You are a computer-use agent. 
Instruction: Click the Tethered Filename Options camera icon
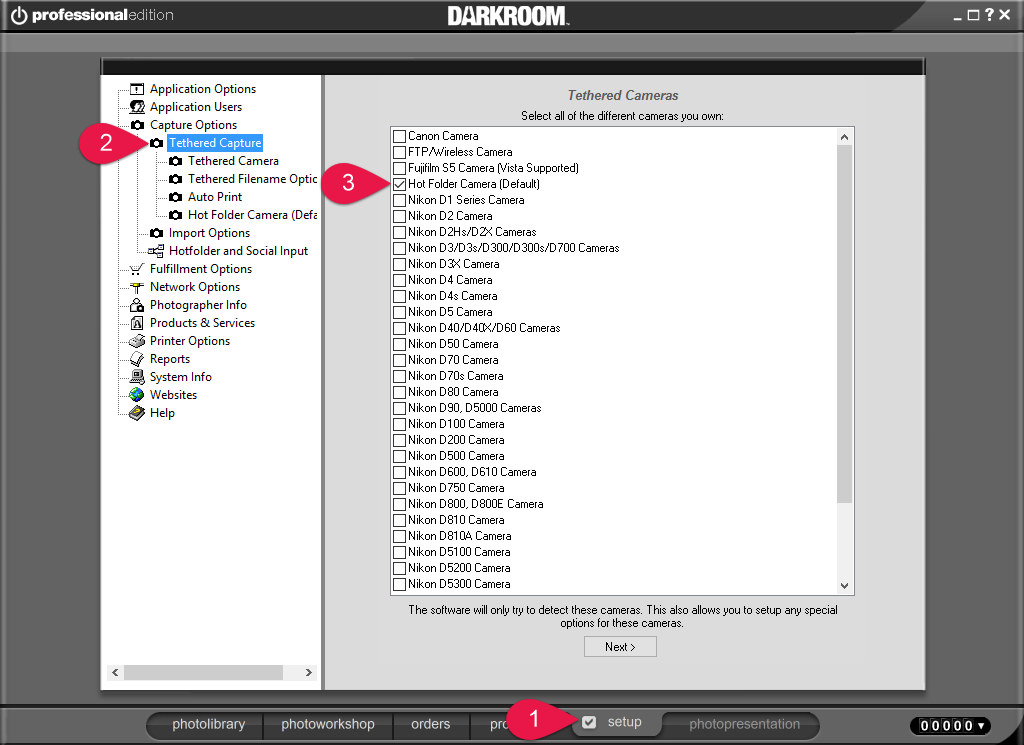pyautogui.click(x=175, y=179)
